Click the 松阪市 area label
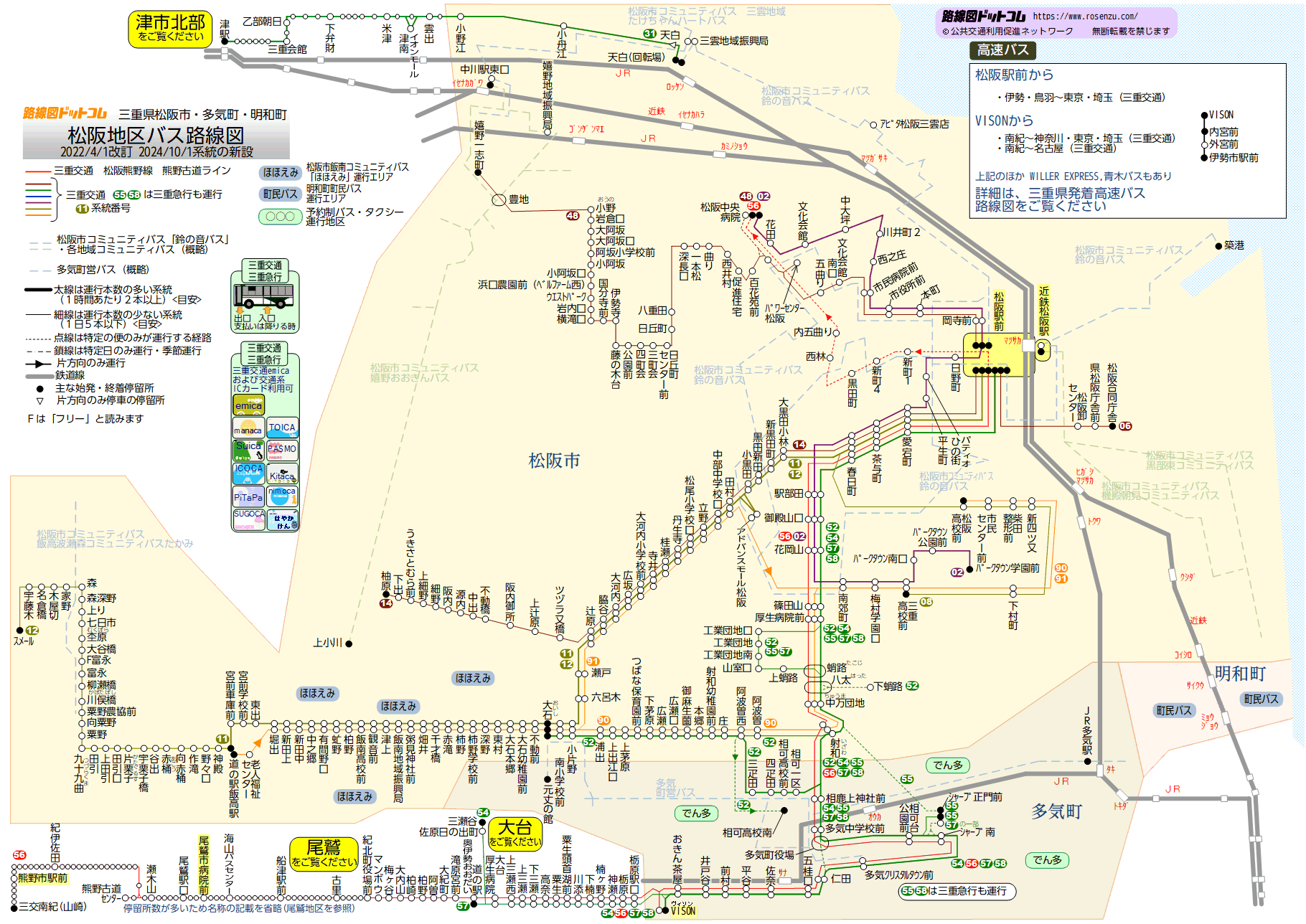This screenshot has width=1306, height=924. pos(554,461)
